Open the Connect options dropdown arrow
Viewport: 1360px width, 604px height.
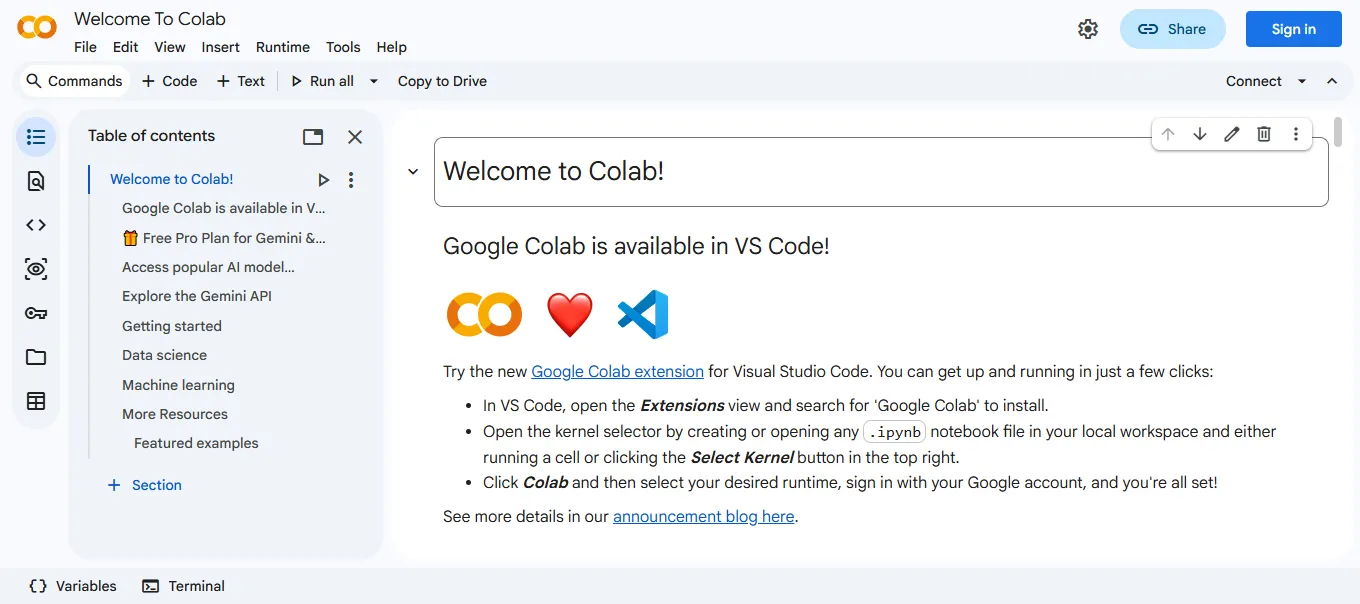click(x=1302, y=81)
